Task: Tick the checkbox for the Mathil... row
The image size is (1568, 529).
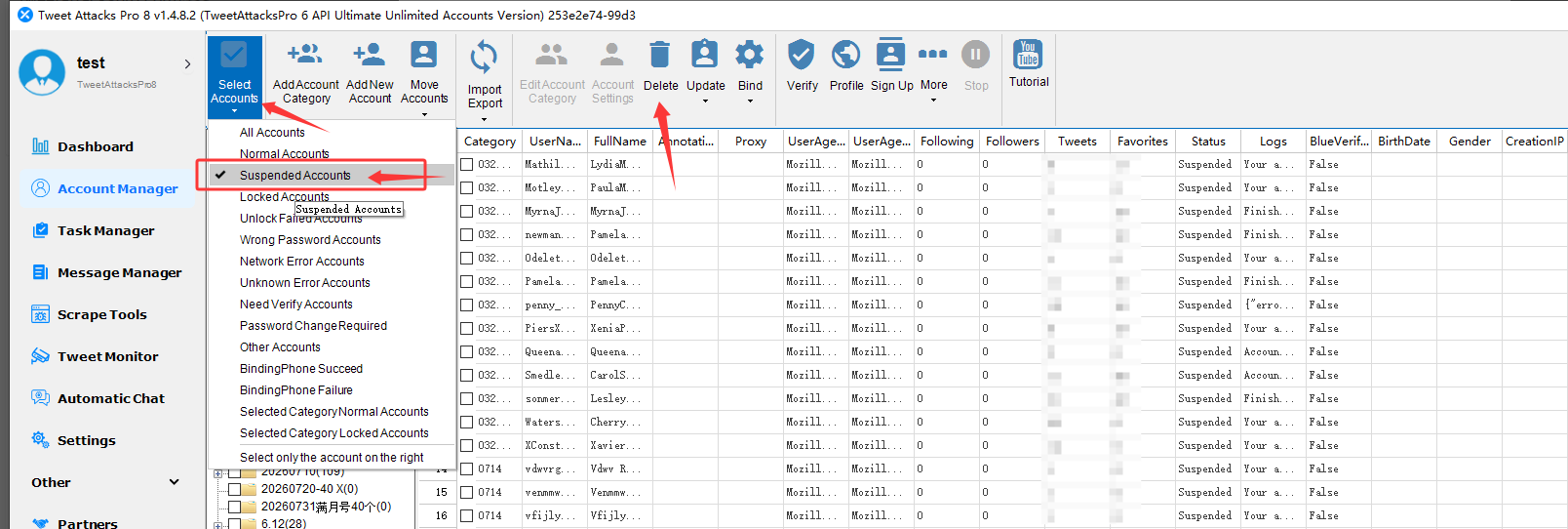Action: coord(467,164)
